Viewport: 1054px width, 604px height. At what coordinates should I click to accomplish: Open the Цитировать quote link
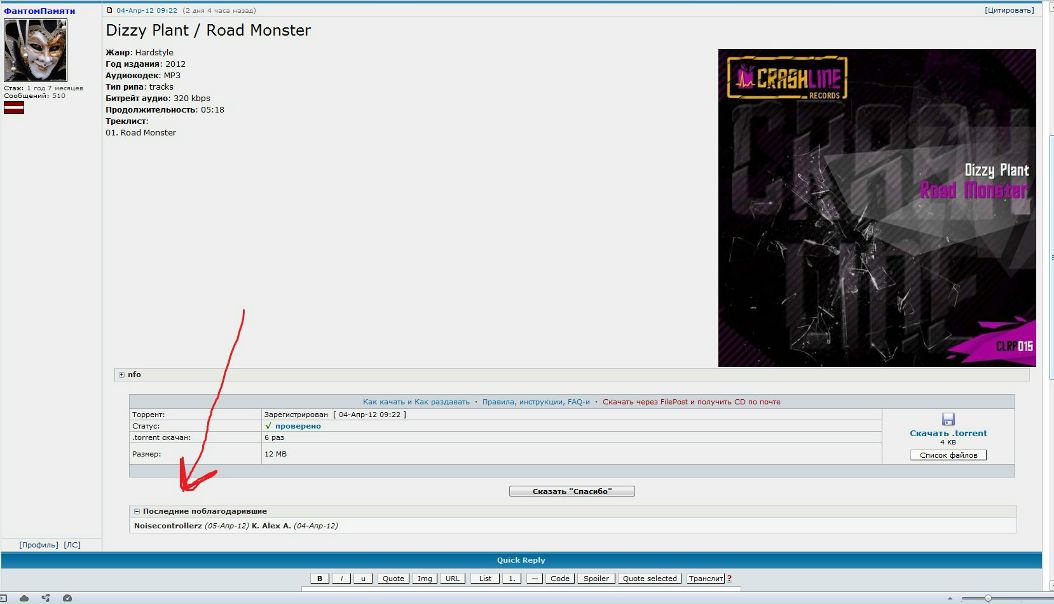(1009, 10)
